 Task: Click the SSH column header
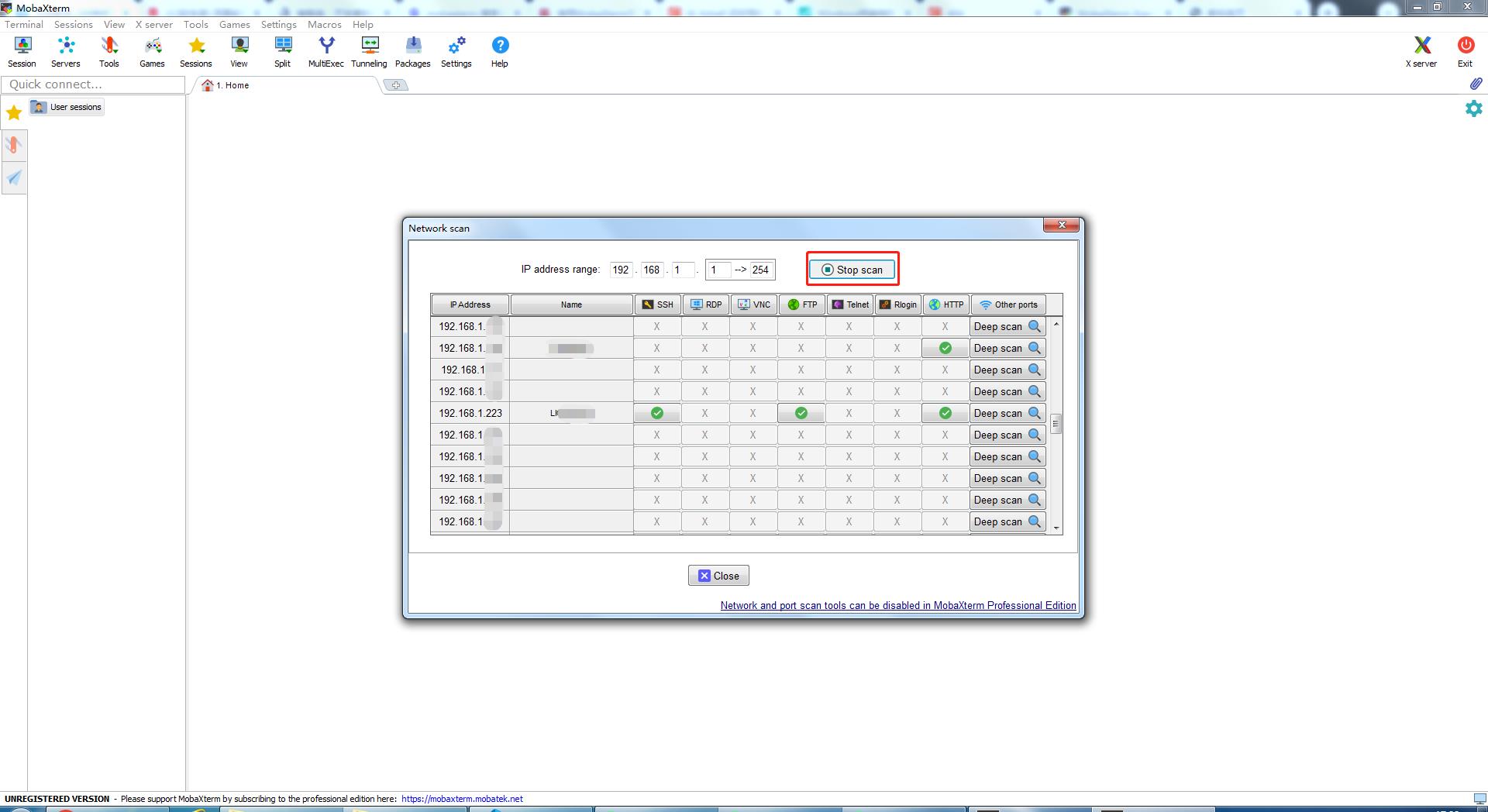[657, 304]
